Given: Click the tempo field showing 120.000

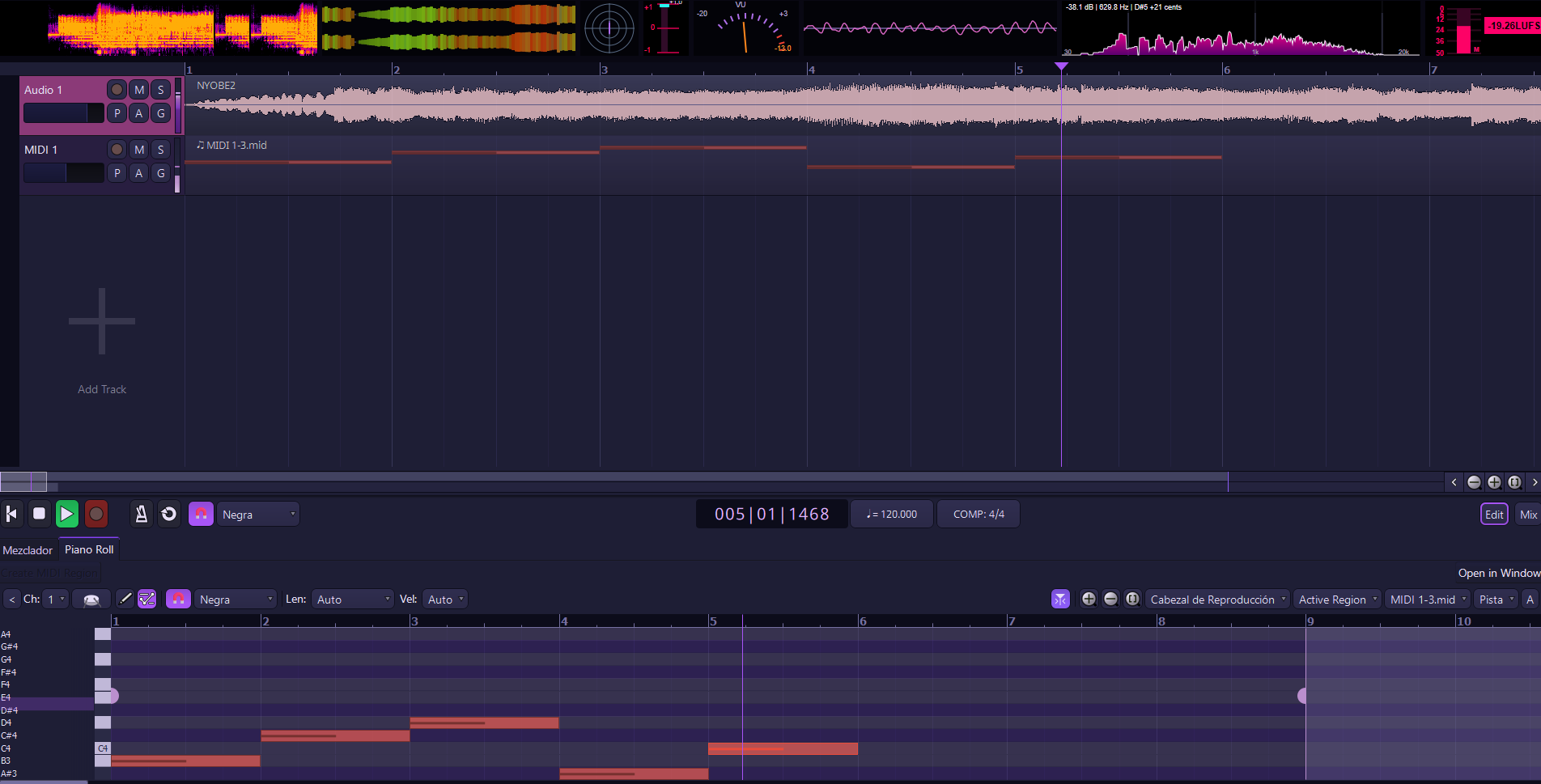Looking at the screenshot, I should (x=892, y=514).
